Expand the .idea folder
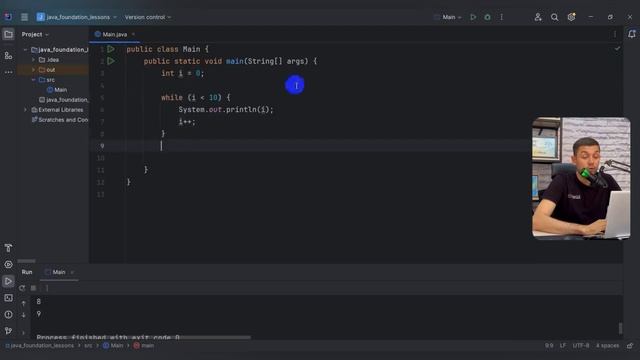 point(33,60)
